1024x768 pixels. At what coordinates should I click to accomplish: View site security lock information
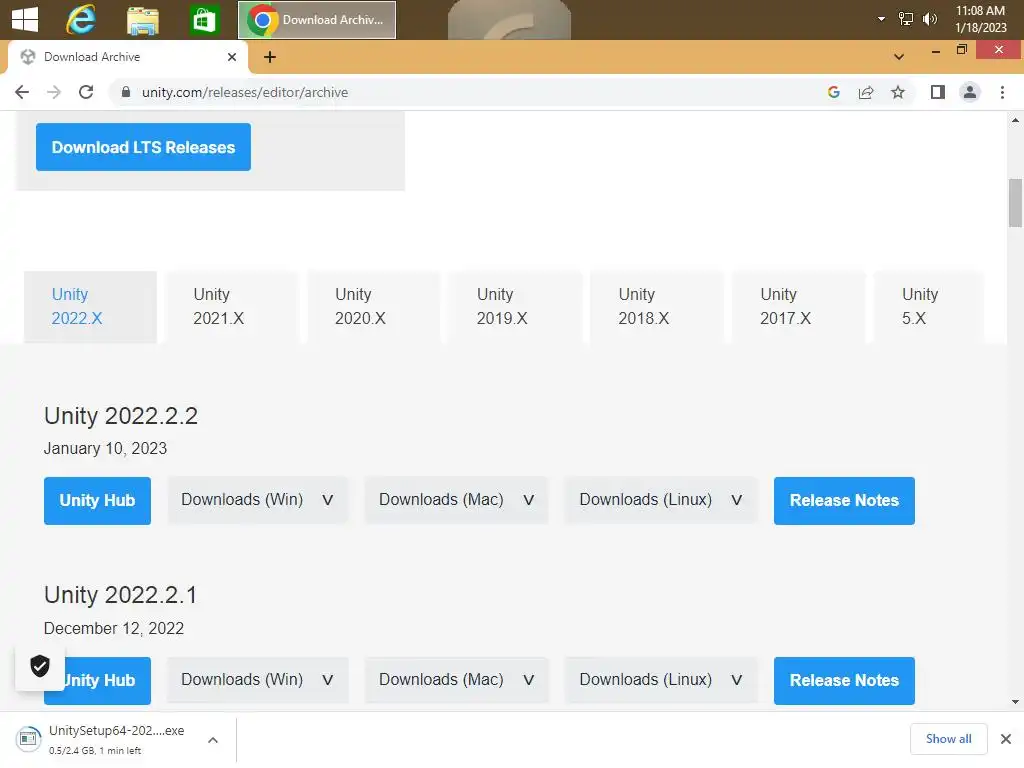pos(125,92)
